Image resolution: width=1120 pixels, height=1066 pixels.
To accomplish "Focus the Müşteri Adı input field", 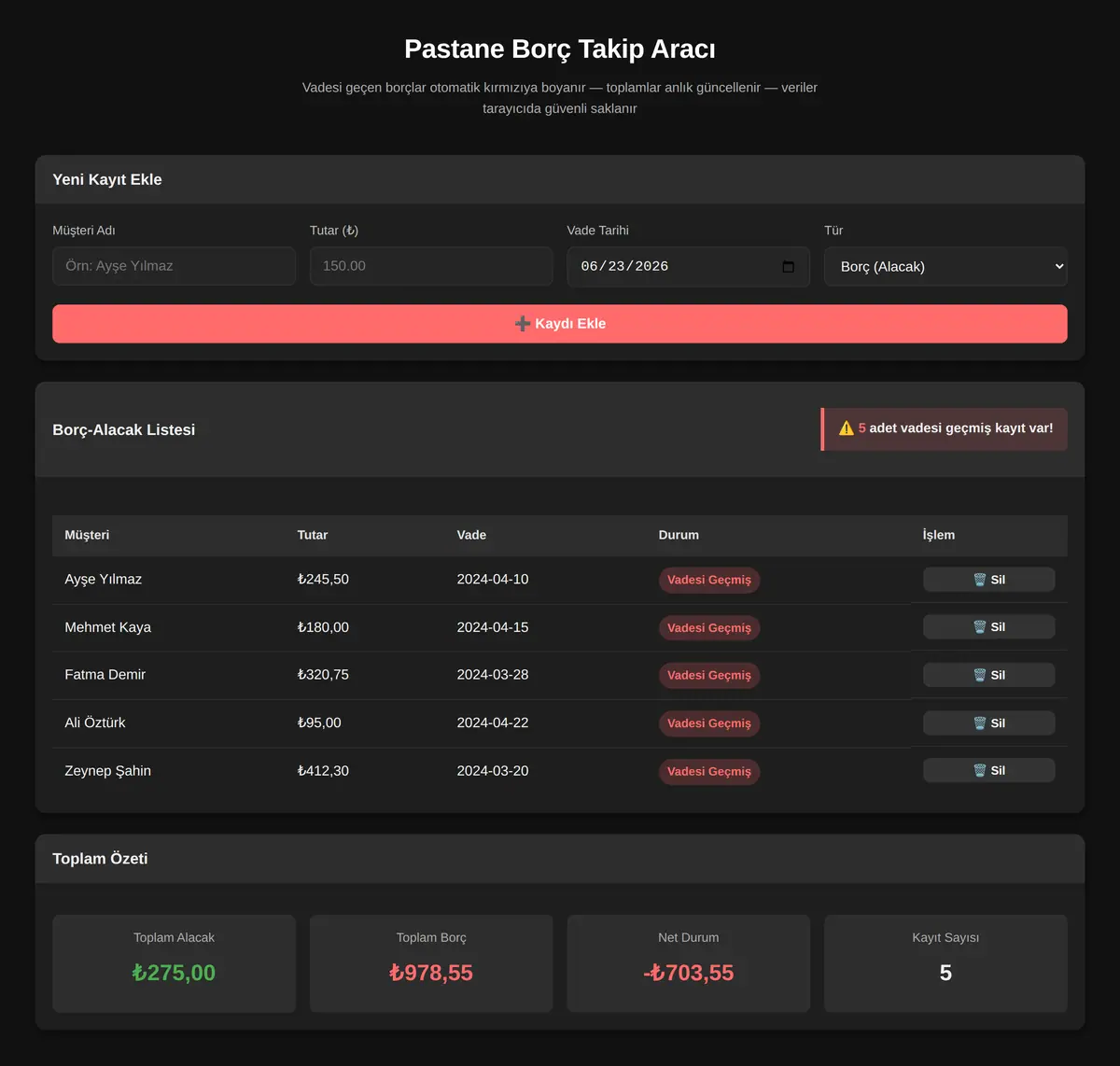I will tap(175, 266).
